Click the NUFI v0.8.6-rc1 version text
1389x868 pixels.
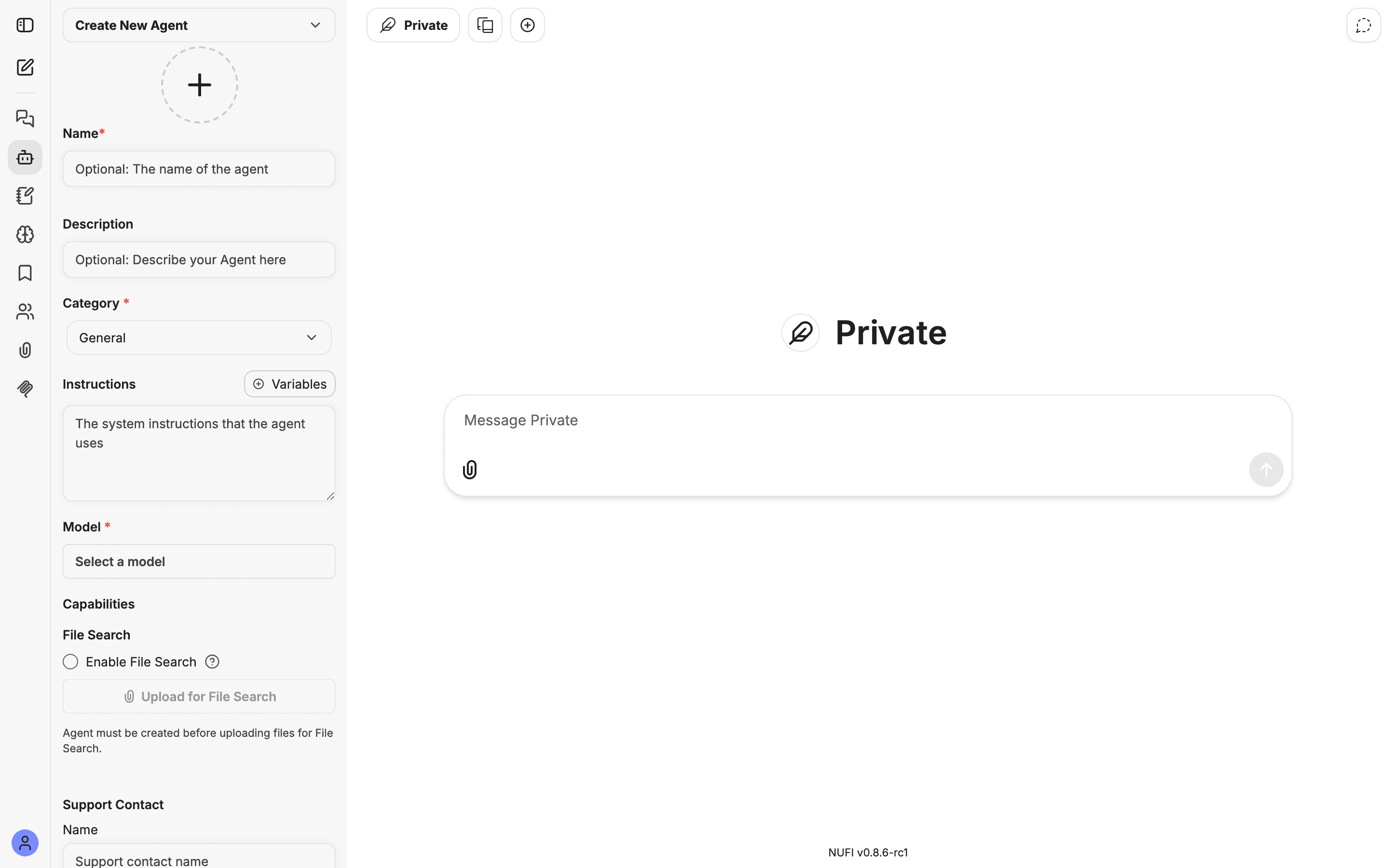(x=868, y=853)
